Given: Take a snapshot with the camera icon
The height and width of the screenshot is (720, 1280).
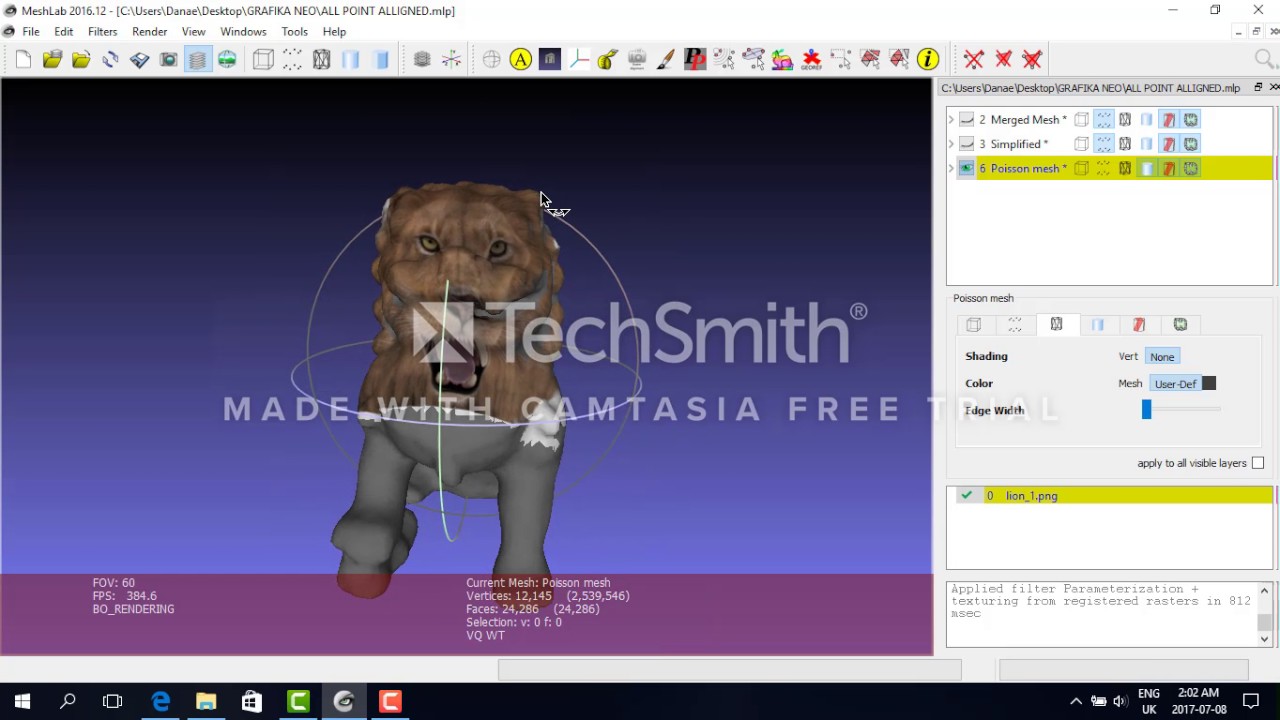Looking at the screenshot, I should click(x=168, y=60).
